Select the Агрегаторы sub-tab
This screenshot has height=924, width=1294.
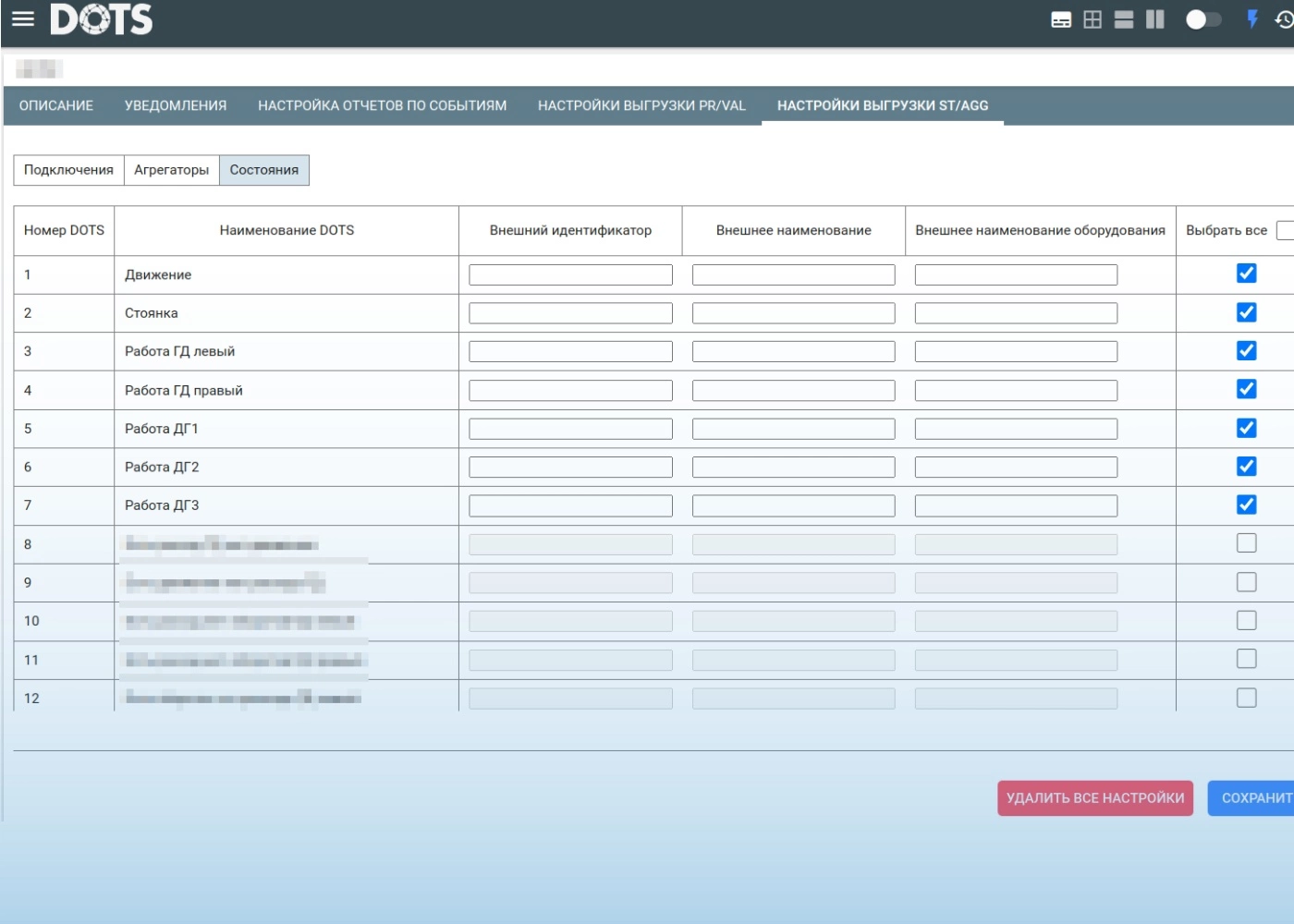171,170
